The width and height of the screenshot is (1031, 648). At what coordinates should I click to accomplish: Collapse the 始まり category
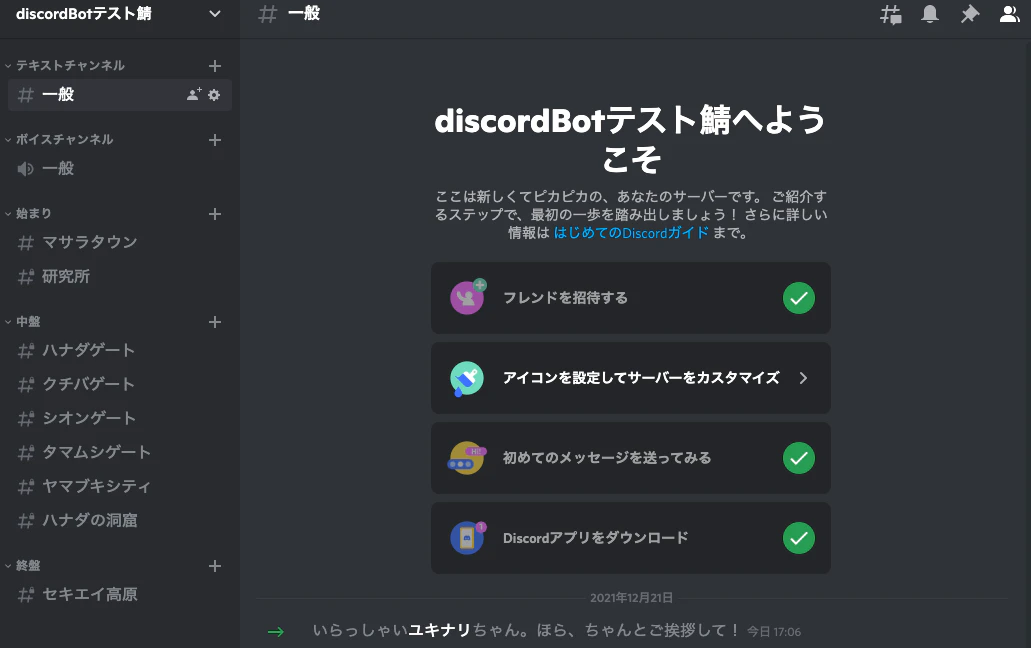(28, 214)
